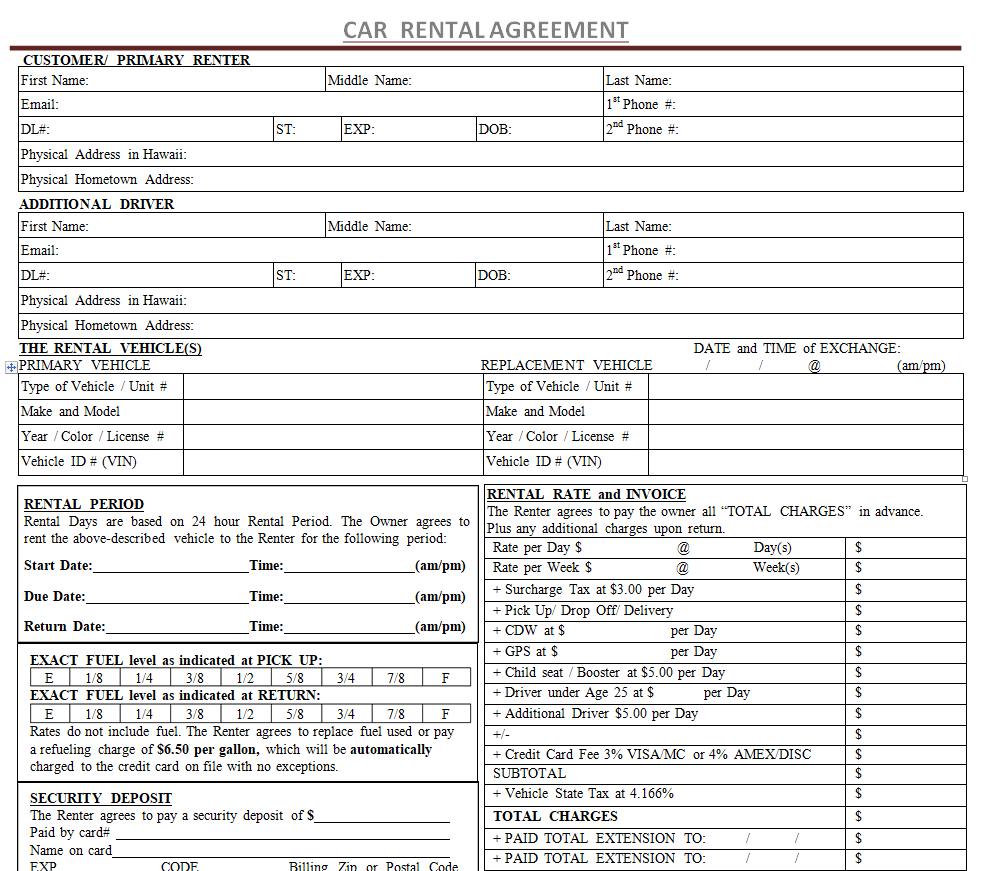Select the Rate per Day dollar amount cell

pos(906,548)
